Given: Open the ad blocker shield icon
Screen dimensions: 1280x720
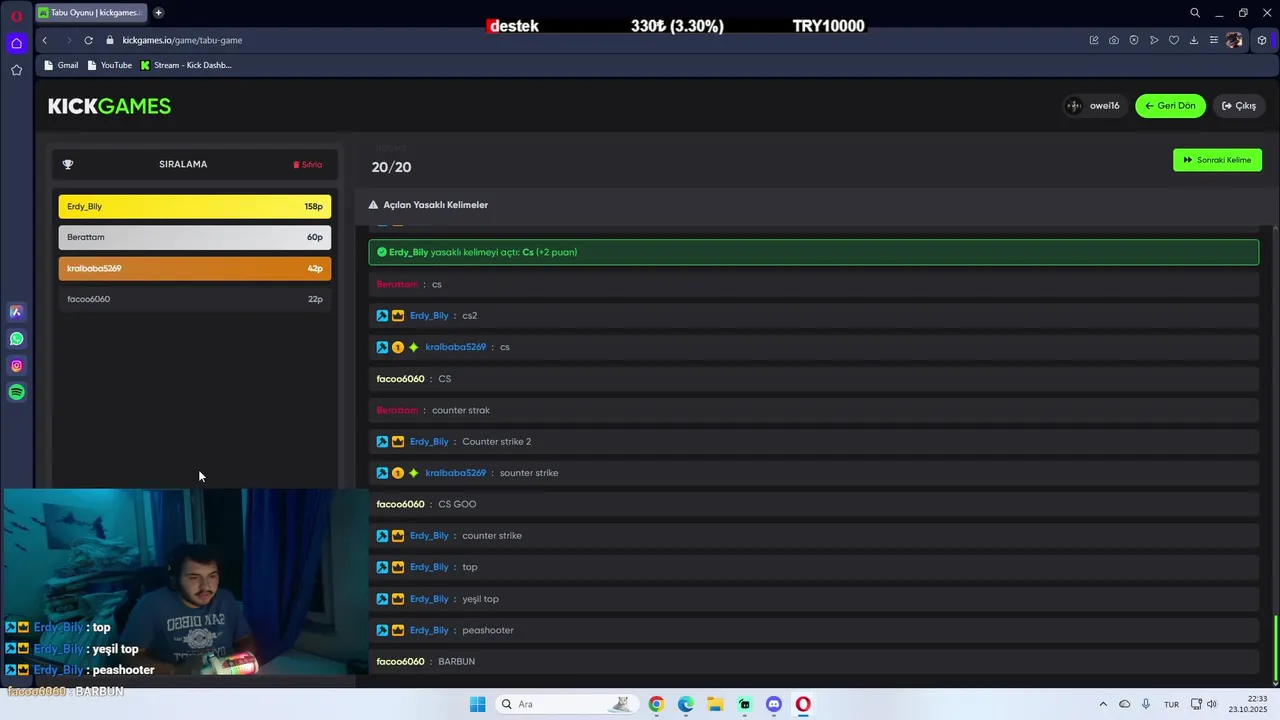Looking at the screenshot, I should click(x=1134, y=40).
